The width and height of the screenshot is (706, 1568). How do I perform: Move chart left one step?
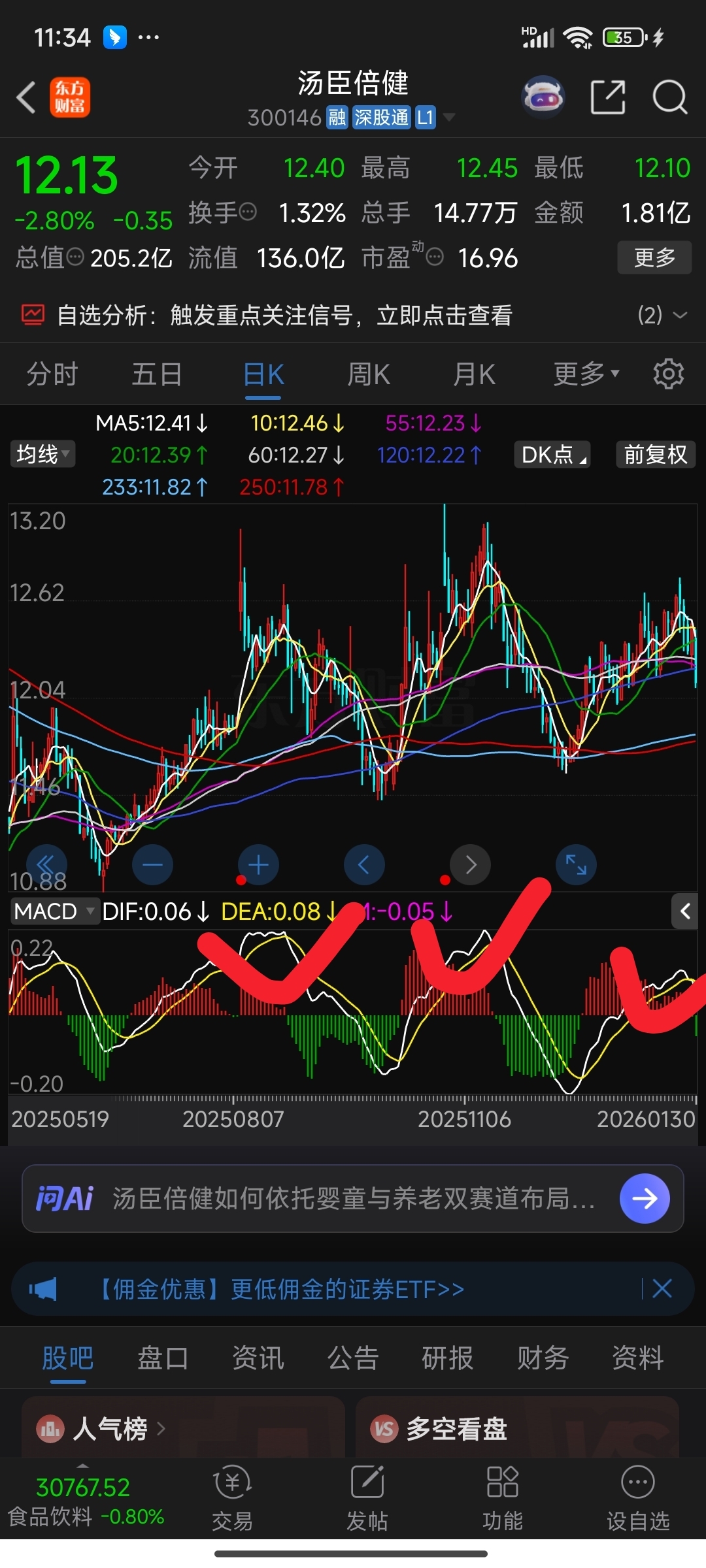[x=364, y=865]
